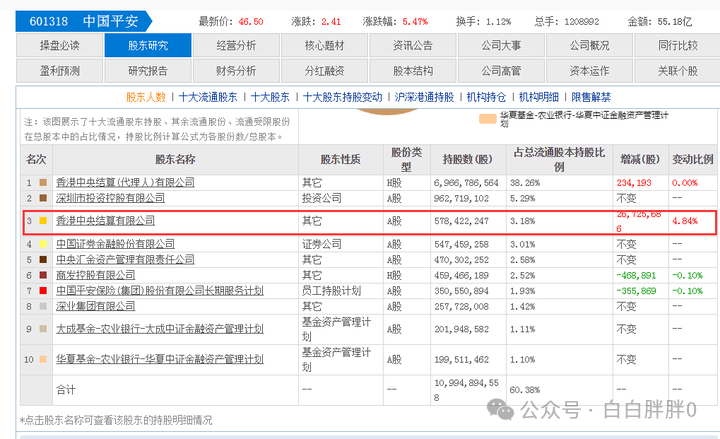This screenshot has width=720, height=439.
Task: Open 中国平安保险(集团)股份有限公司长期服务计划 details
Action: point(160,291)
